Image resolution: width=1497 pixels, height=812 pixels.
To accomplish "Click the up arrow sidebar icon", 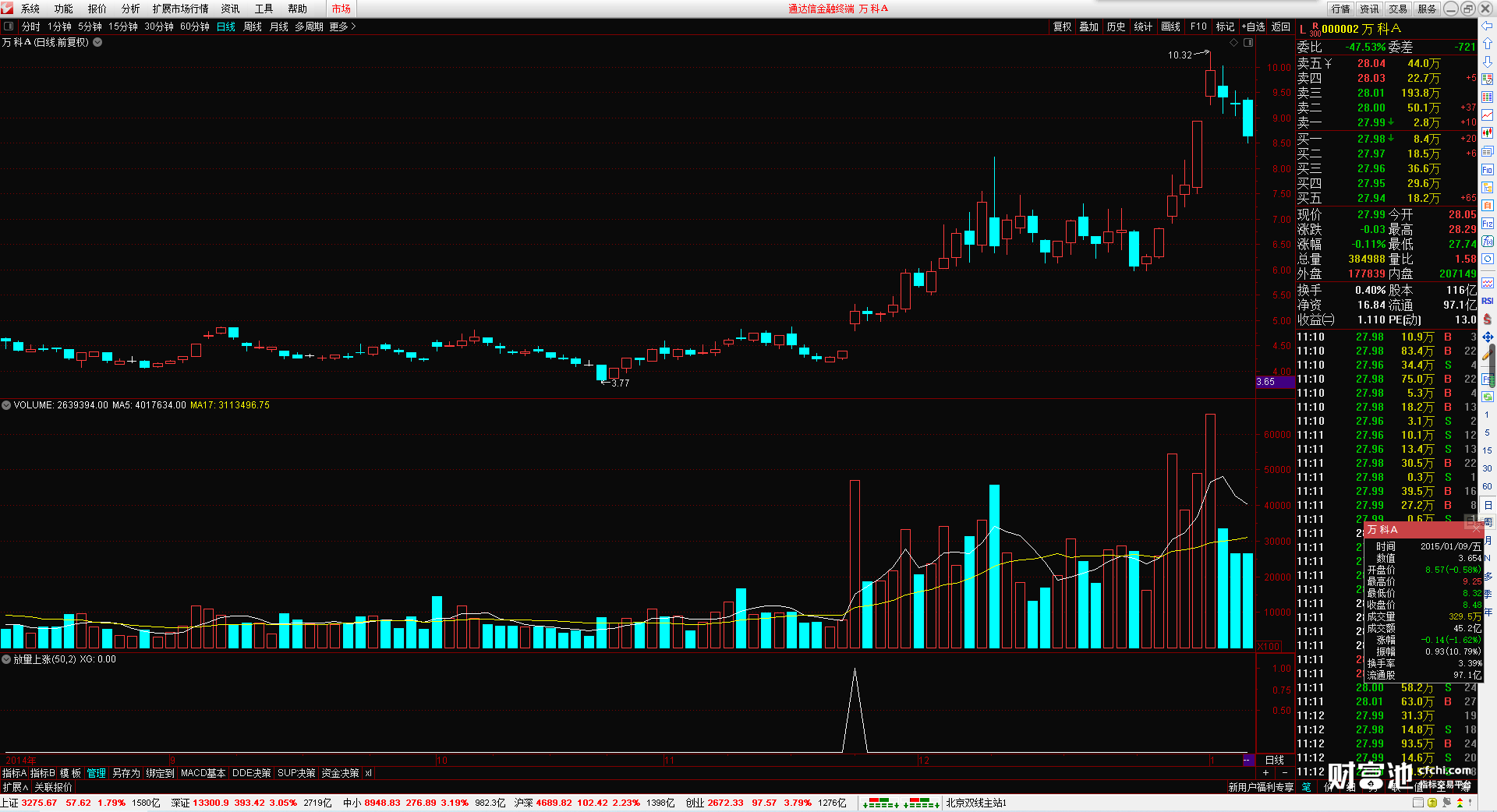I will tap(1488, 43).
